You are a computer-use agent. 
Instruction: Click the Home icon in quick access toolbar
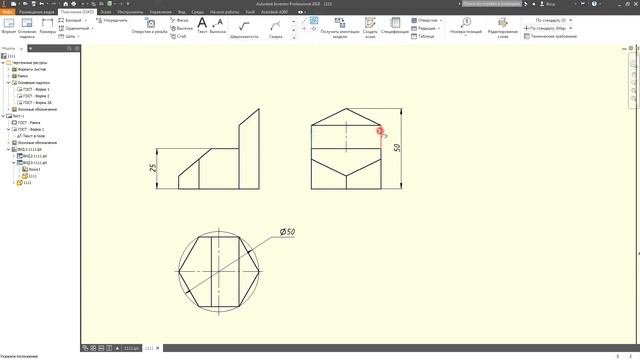(65, 4)
